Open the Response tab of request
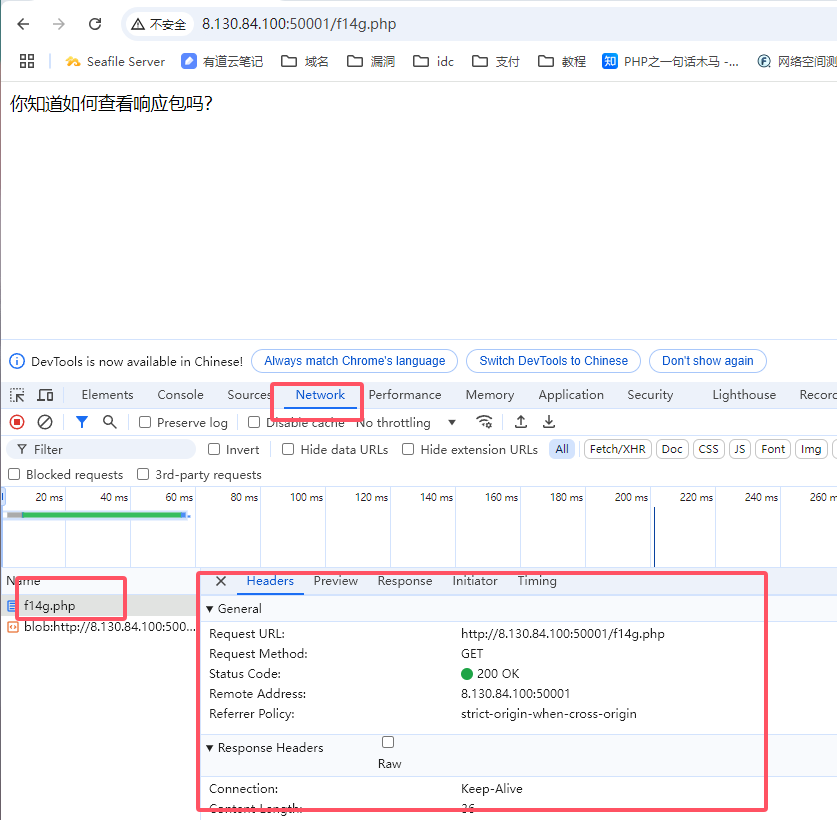The height and width of the screenshot is (820, 837). (404, 581)
